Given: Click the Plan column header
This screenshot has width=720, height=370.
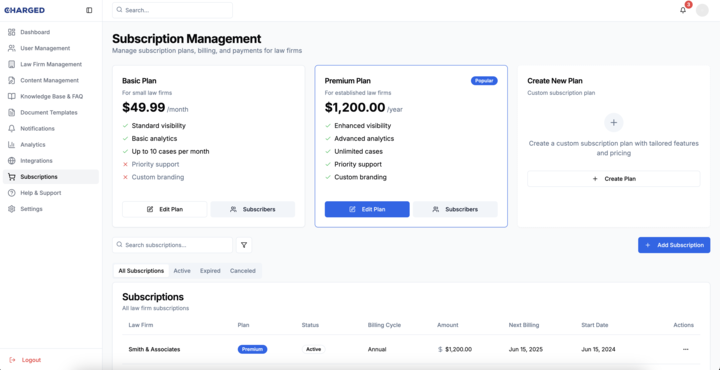Looking at the screenshot, I should 243,325.
